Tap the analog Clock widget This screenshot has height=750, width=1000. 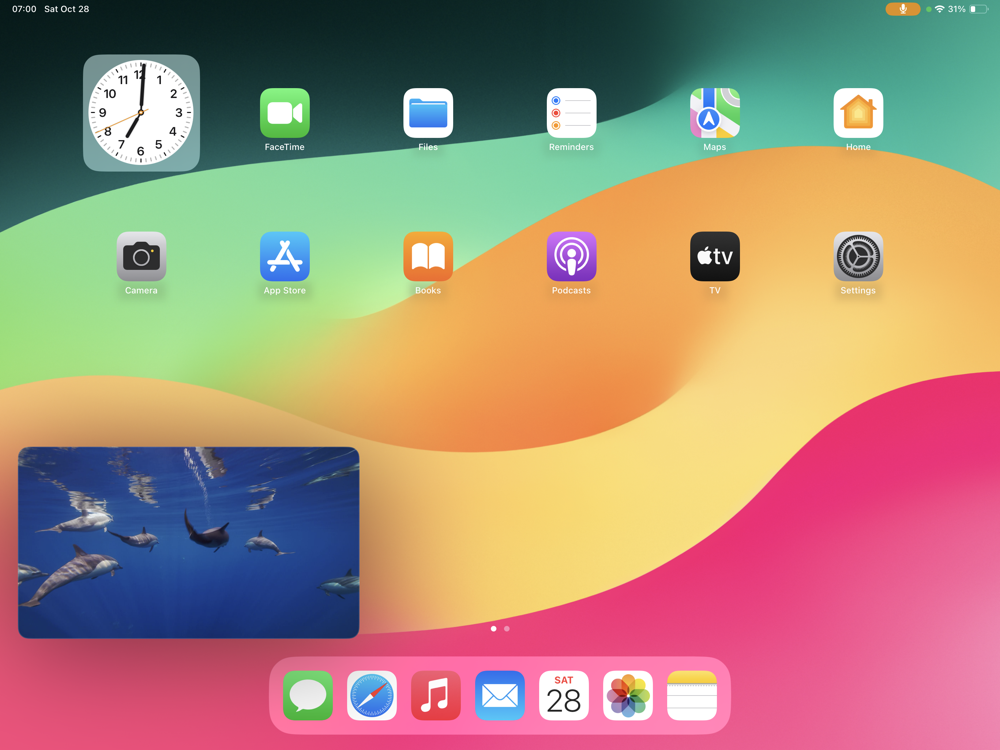tap(141, 113)
